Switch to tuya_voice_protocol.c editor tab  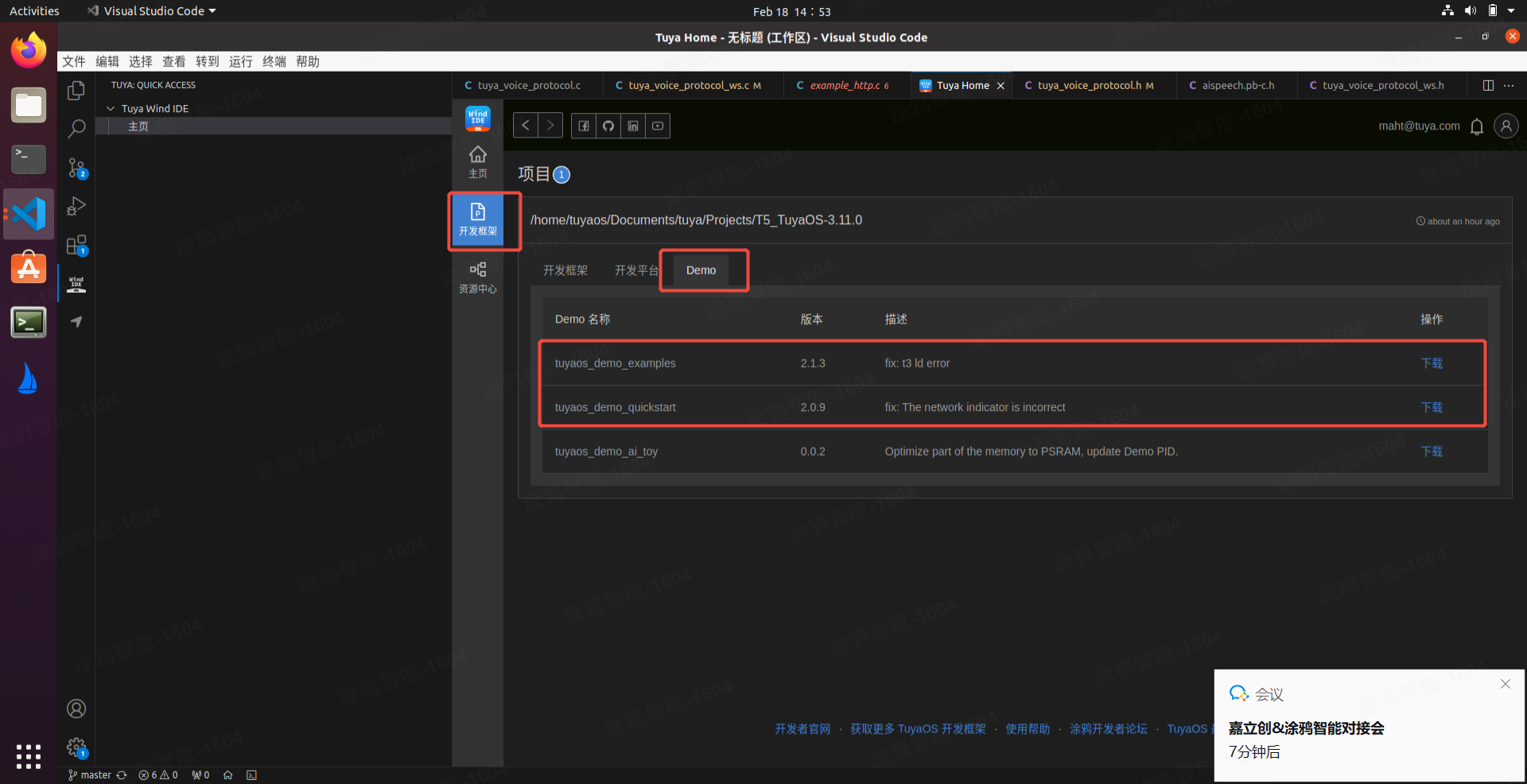[527, 85]
